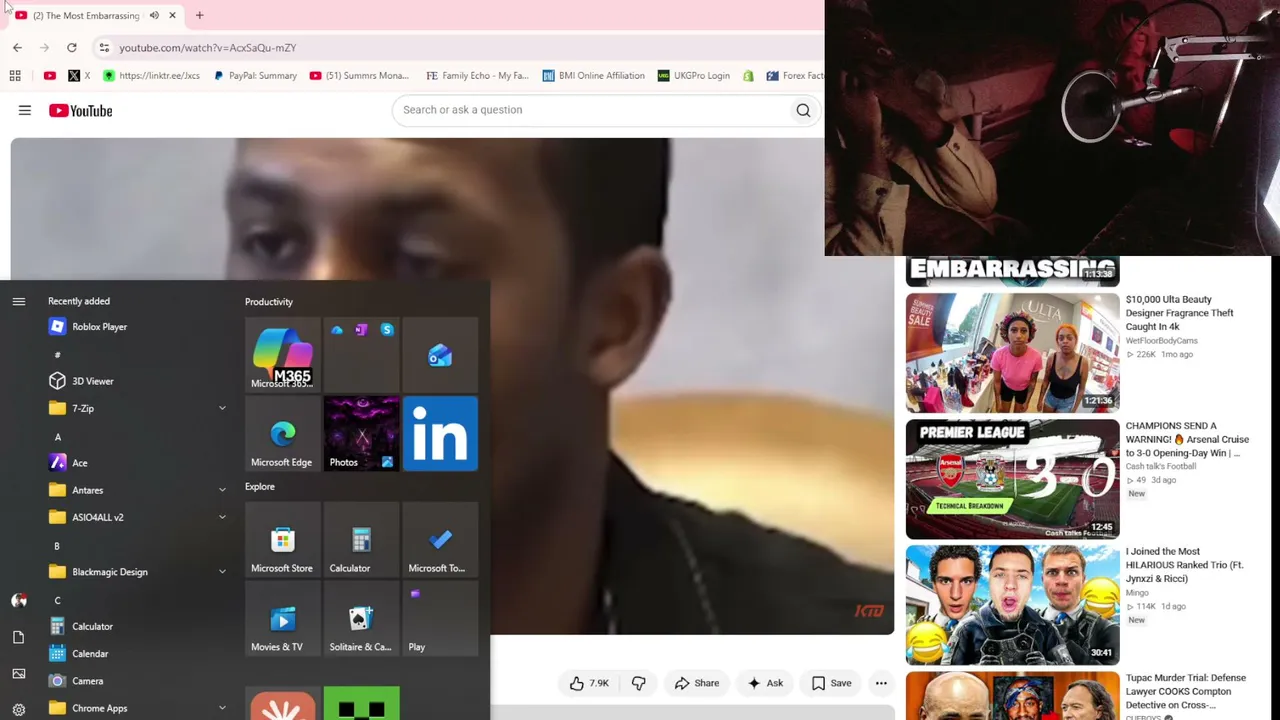Open the Photos tile
The image size is (1280, 720).
point(361,434)
